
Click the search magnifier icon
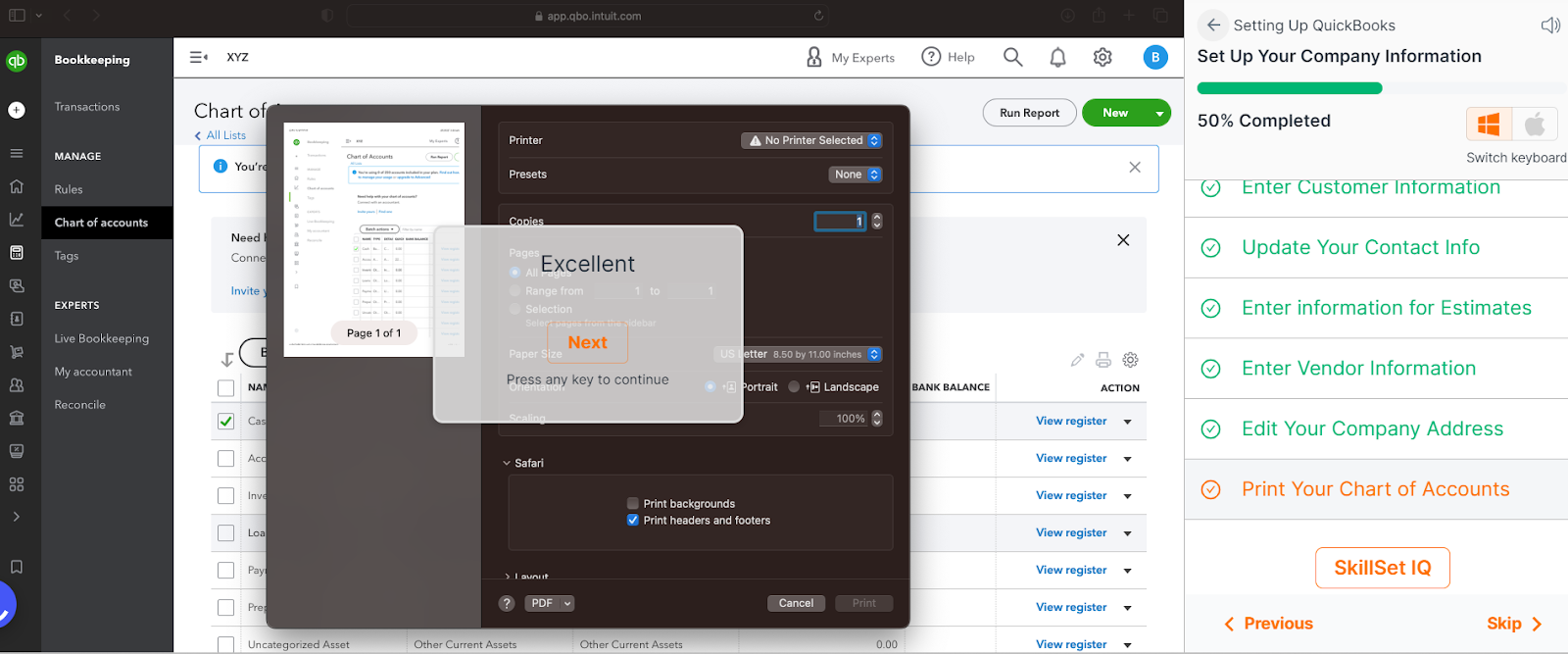coord(1013,57)
